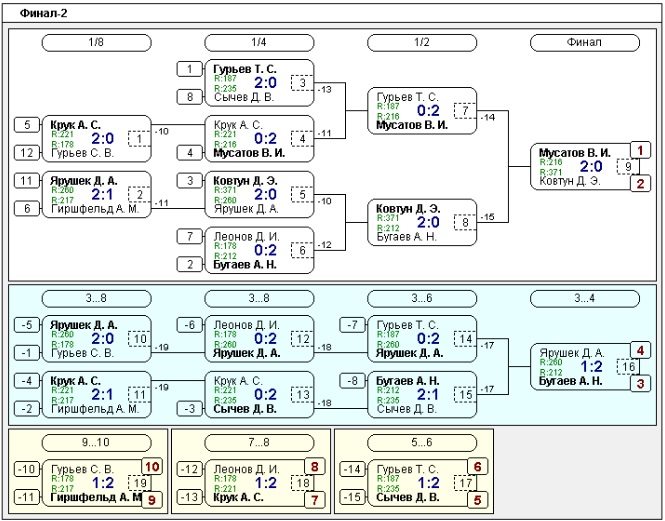Select the 3...4 round header
The image size is (665, 521).
click(x=585, y=299)
